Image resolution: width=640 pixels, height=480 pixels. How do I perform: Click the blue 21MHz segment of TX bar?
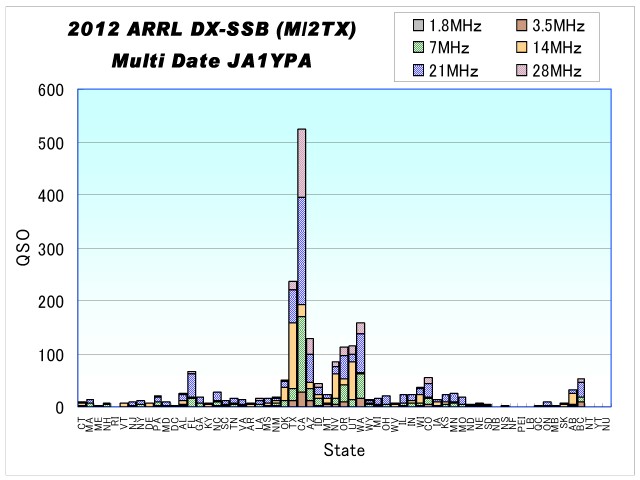point(293,307)
